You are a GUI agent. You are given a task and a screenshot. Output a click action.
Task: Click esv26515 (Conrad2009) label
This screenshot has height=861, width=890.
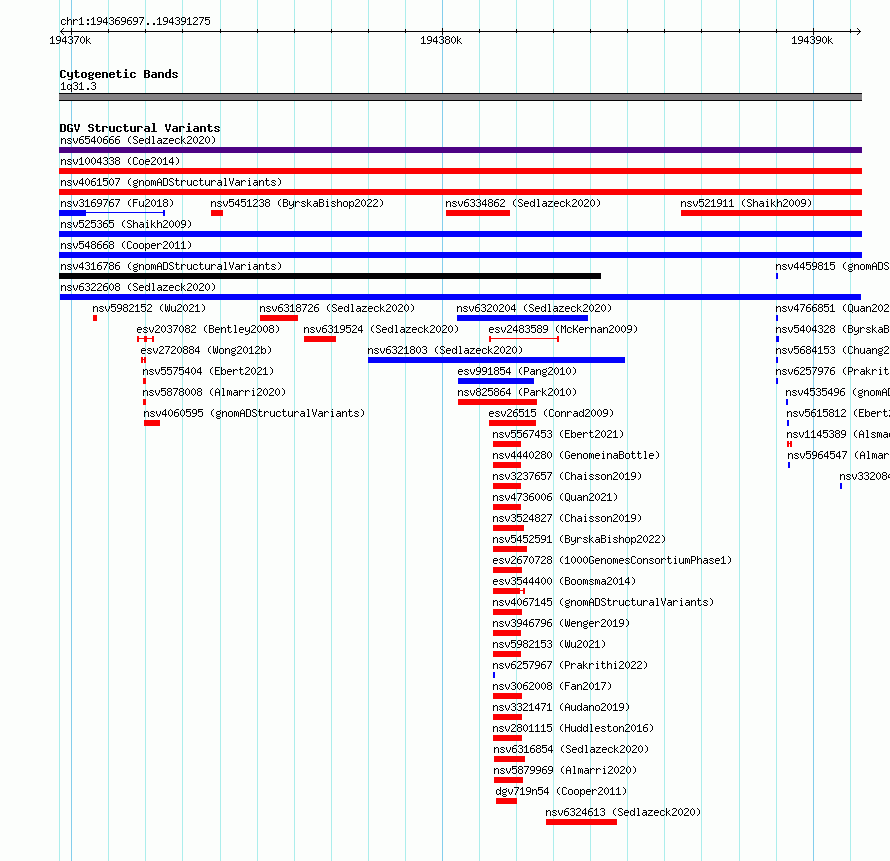pyautogui.click(x=551, y=413)
